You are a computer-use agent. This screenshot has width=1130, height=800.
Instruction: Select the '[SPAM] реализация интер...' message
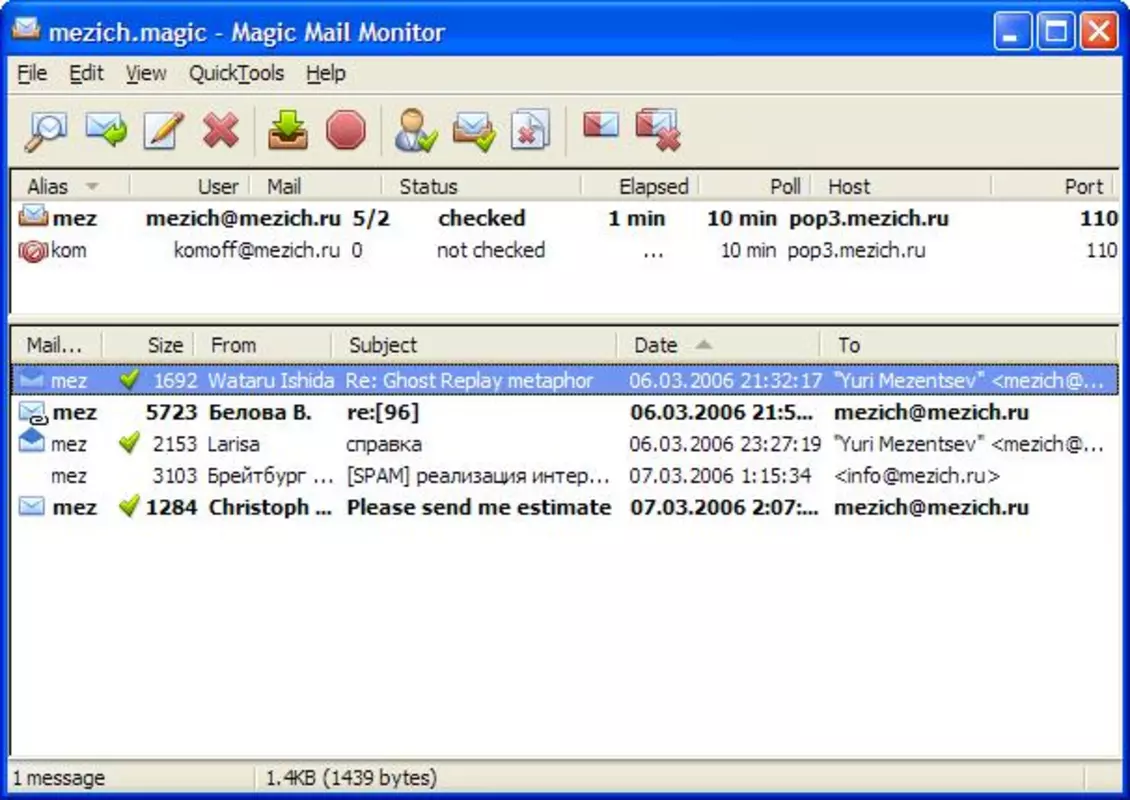(x=565, y=476)
